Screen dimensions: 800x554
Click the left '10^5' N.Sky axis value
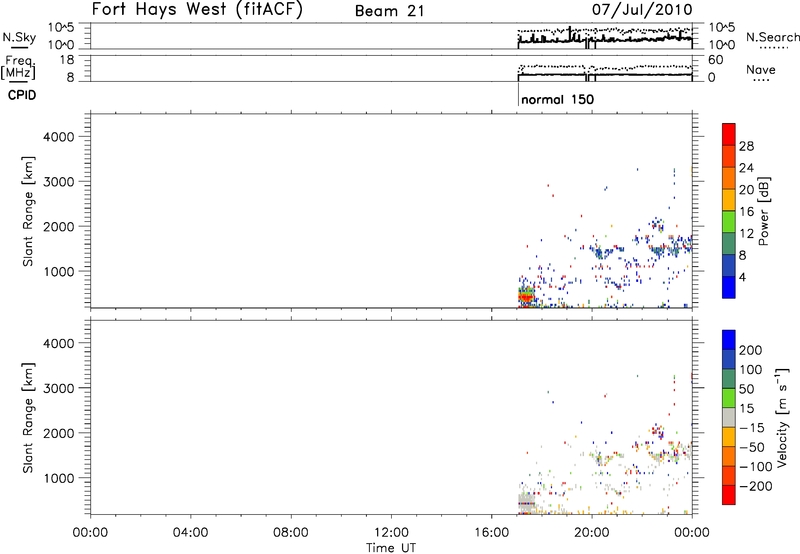(x=61, y=28)
